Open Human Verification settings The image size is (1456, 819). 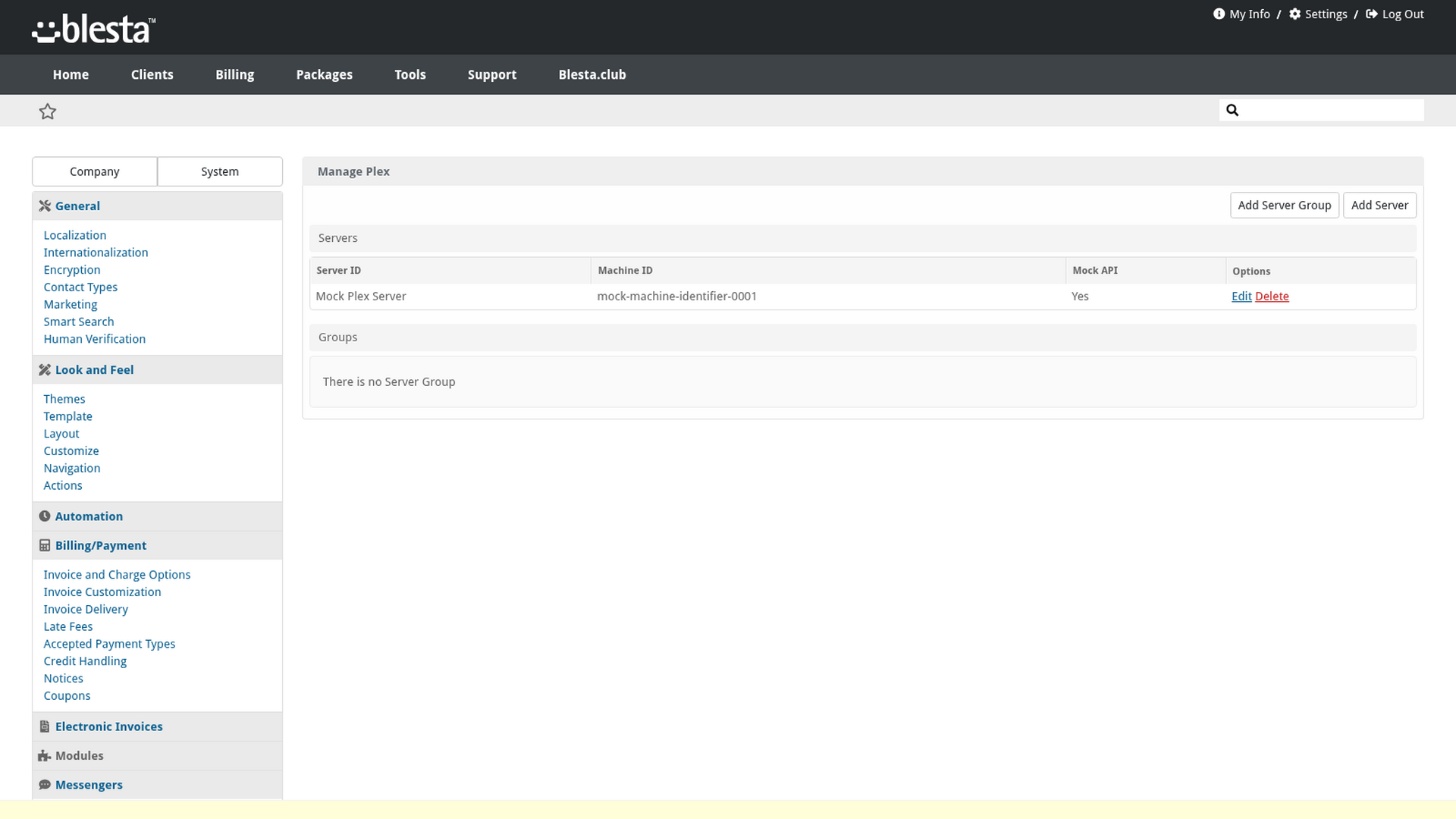(x=95, y=340)
